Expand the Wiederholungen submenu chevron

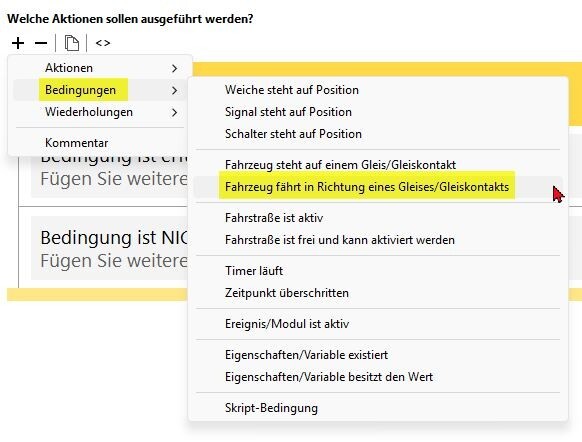pyautogui.click(x=174, y=112)
